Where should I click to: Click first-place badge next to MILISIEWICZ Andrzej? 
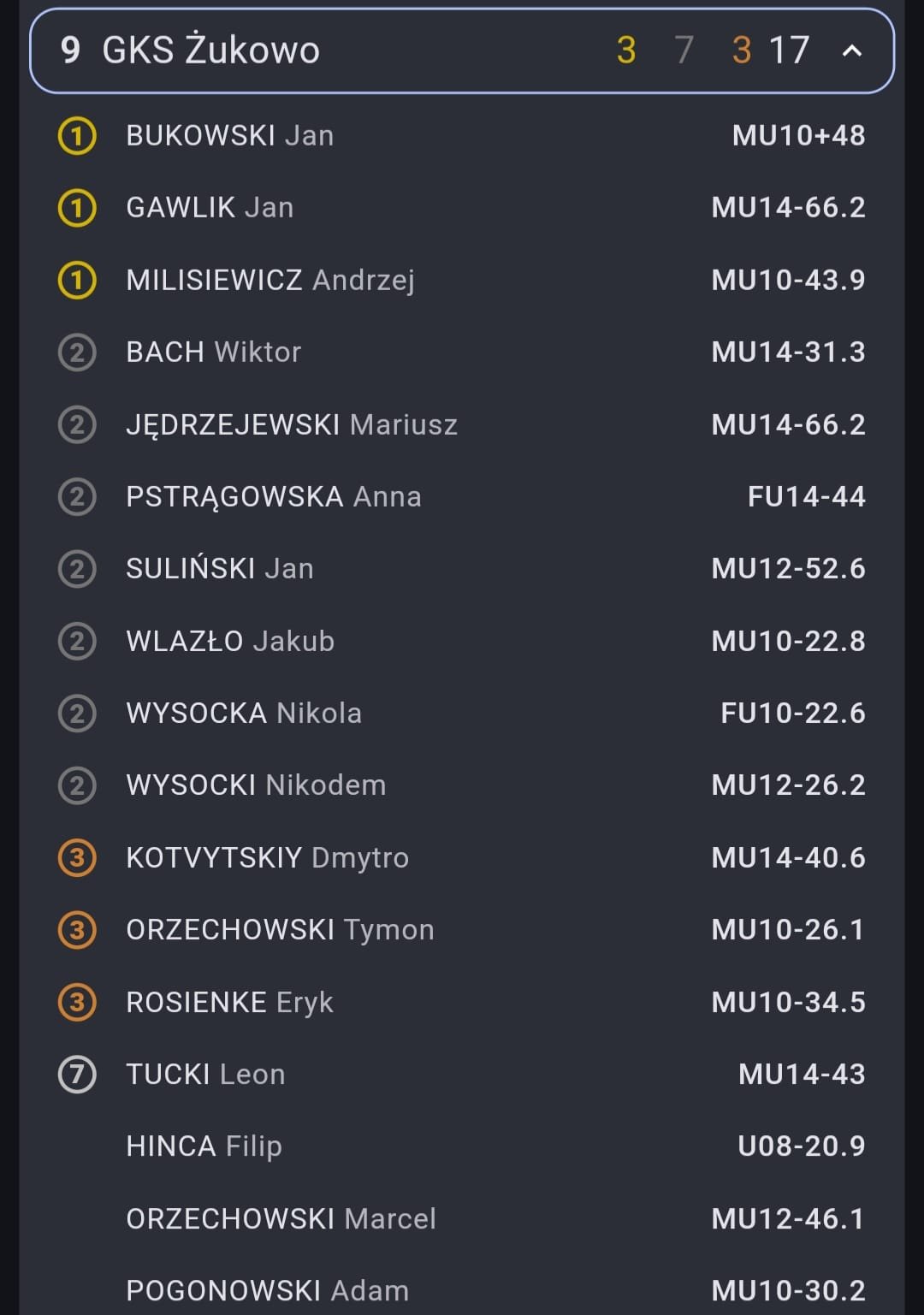tap(77, 281)
